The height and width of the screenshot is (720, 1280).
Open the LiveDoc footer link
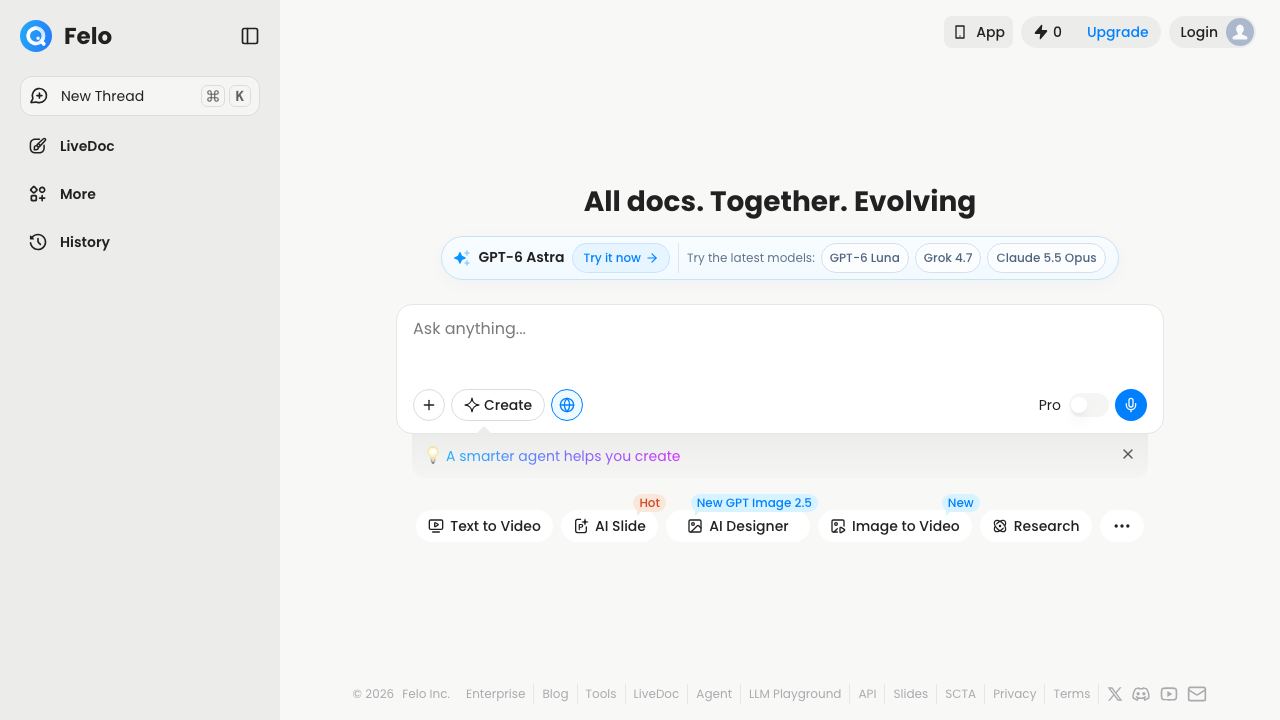coord(656,694)
